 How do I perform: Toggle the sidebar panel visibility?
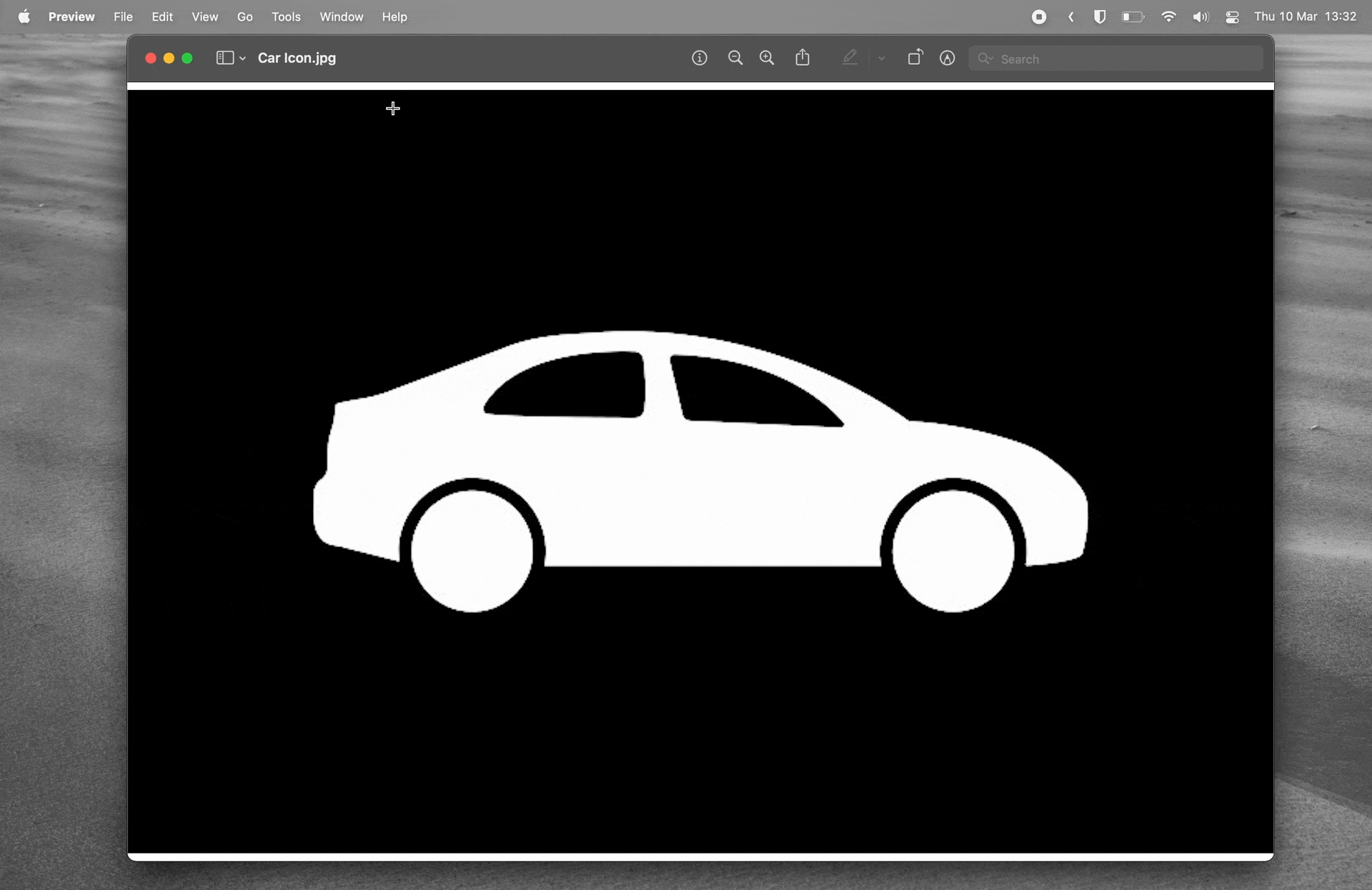pos(225,58)
